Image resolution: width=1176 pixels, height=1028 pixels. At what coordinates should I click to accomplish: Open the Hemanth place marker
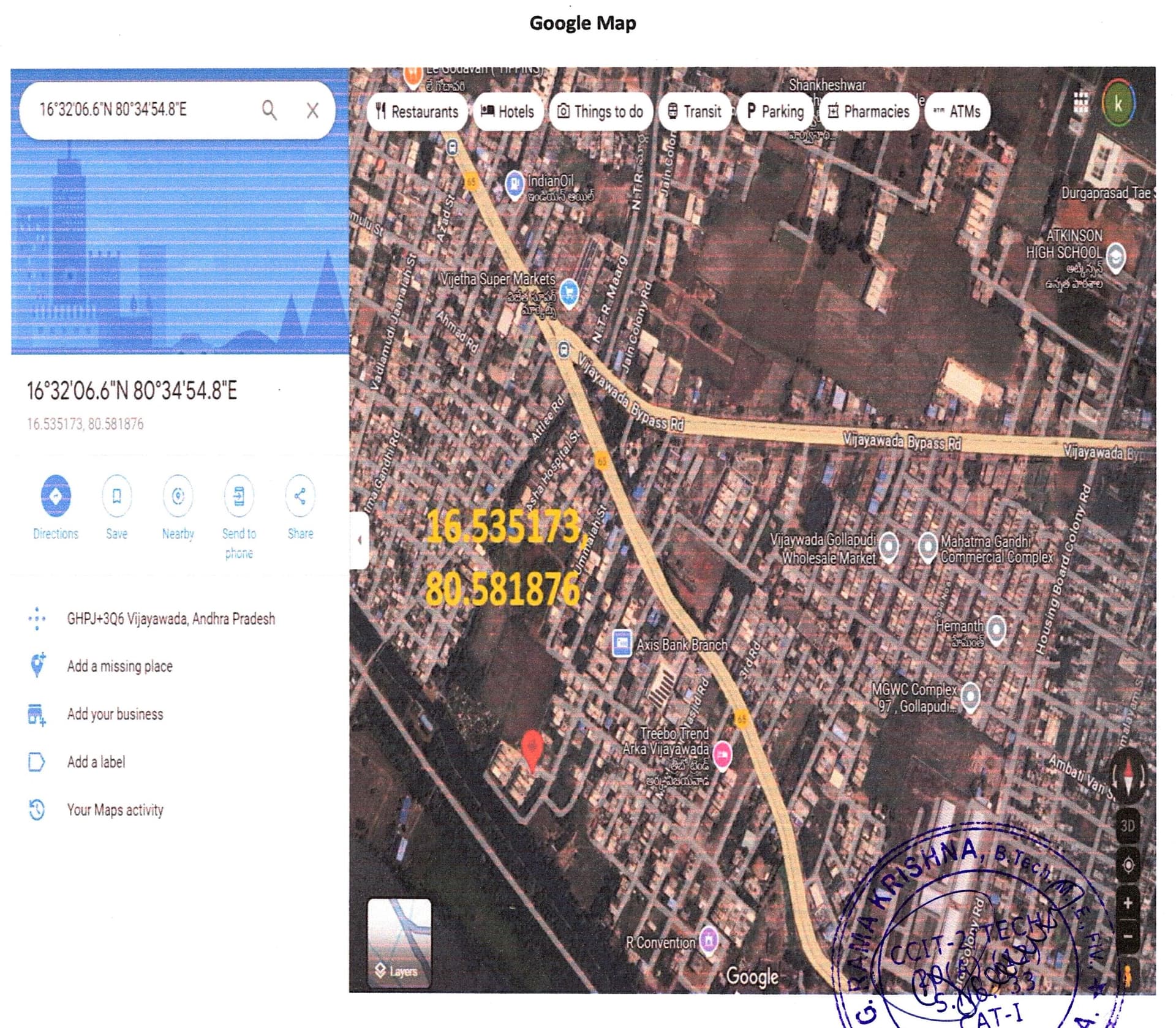coord(997,629)
